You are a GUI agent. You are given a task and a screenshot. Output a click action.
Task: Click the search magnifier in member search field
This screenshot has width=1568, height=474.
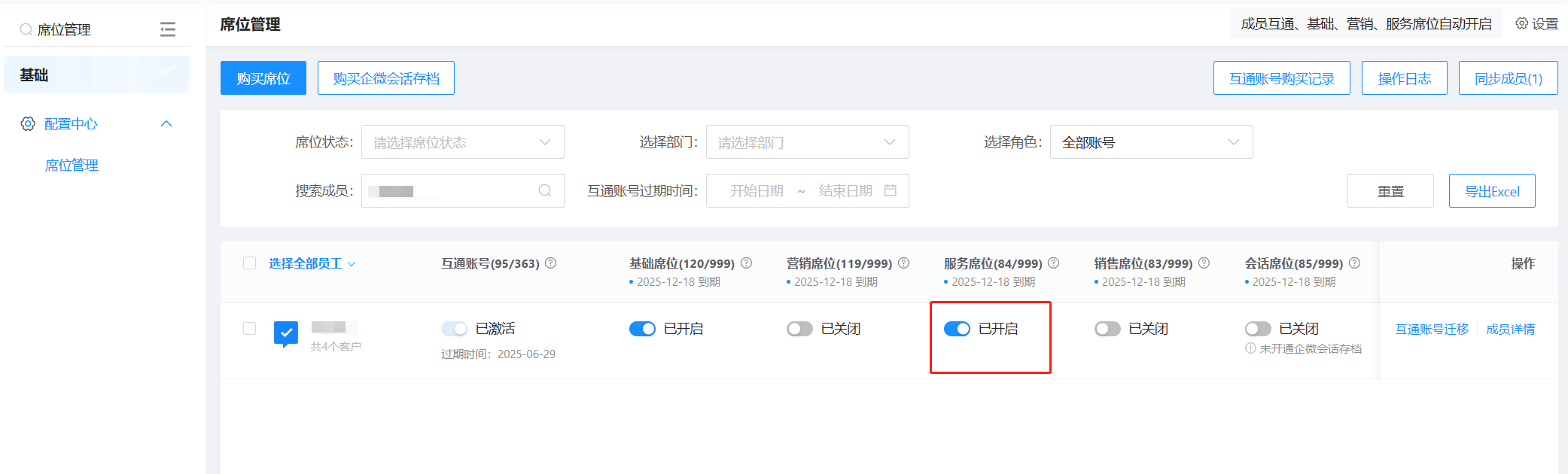[x=545, y=191]
